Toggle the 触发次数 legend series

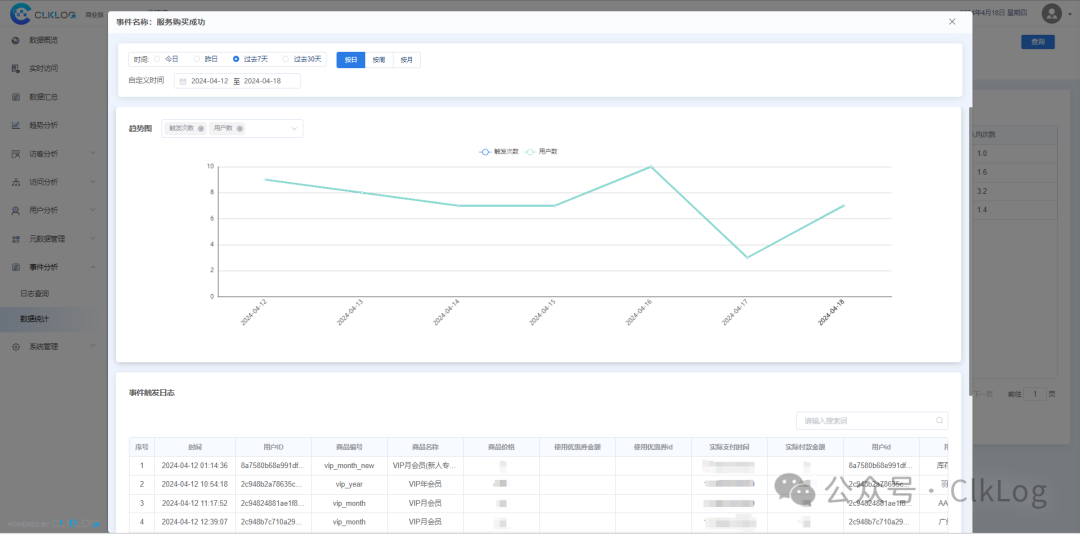pos(499,151)
